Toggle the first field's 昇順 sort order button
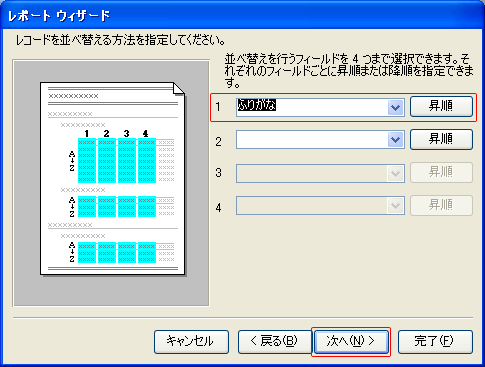The height and width of the screenshot is (367, 485). 441,107
